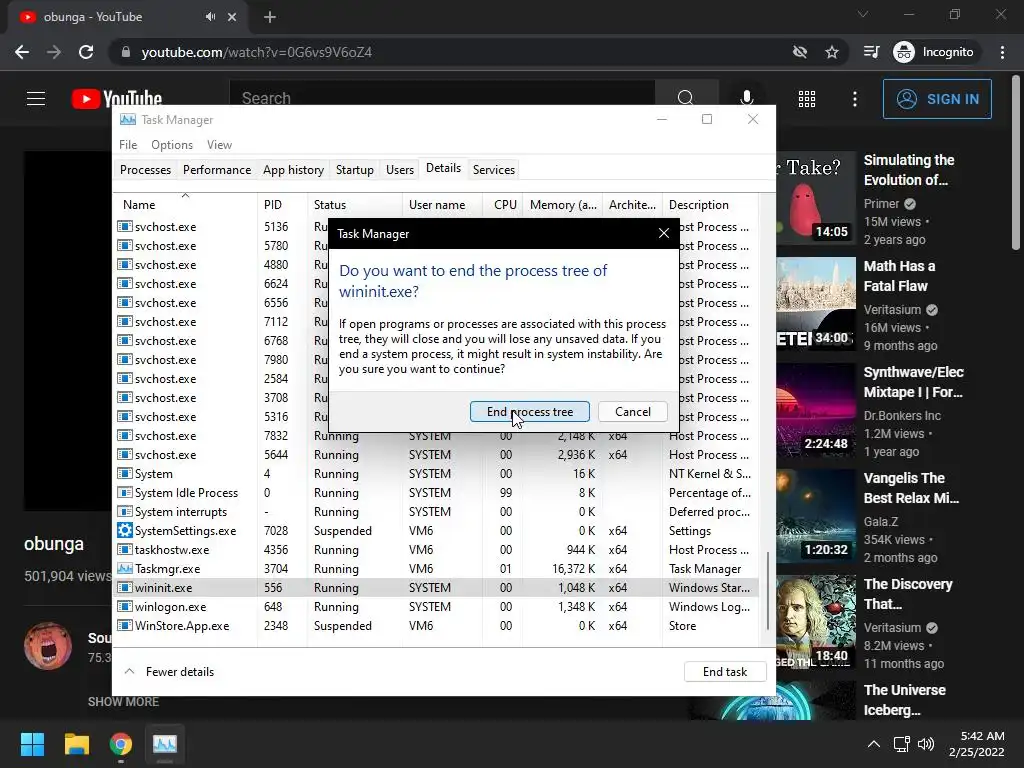The image size is (1024, 768).
Task: Open the YouTube hamburger guide menu
Action: point(36,99)
